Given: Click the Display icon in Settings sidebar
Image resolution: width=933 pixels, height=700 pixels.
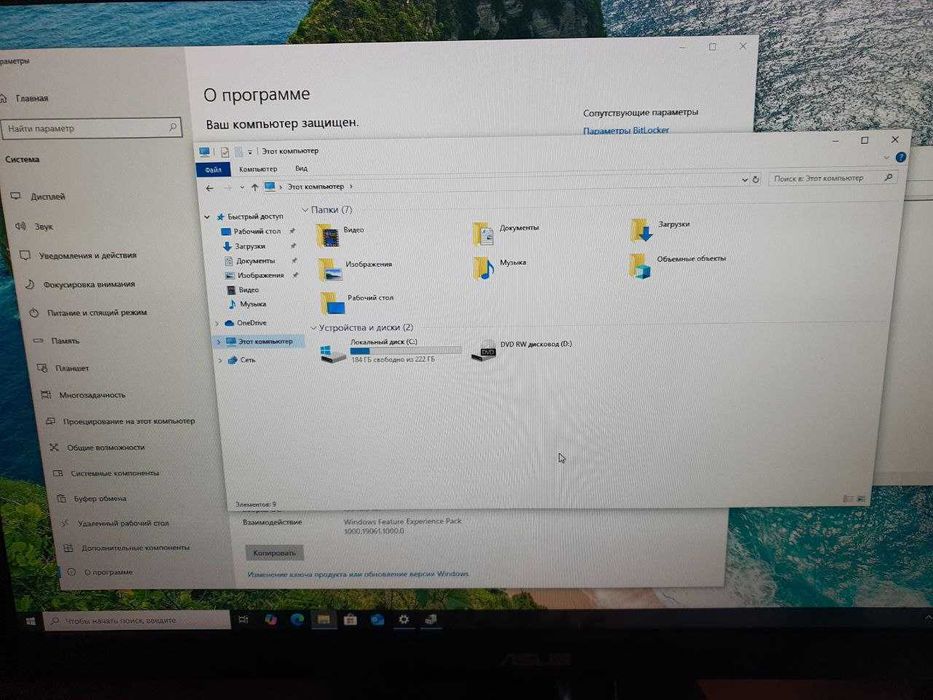Looking at the screenshot, I should [x=16, y=196].
